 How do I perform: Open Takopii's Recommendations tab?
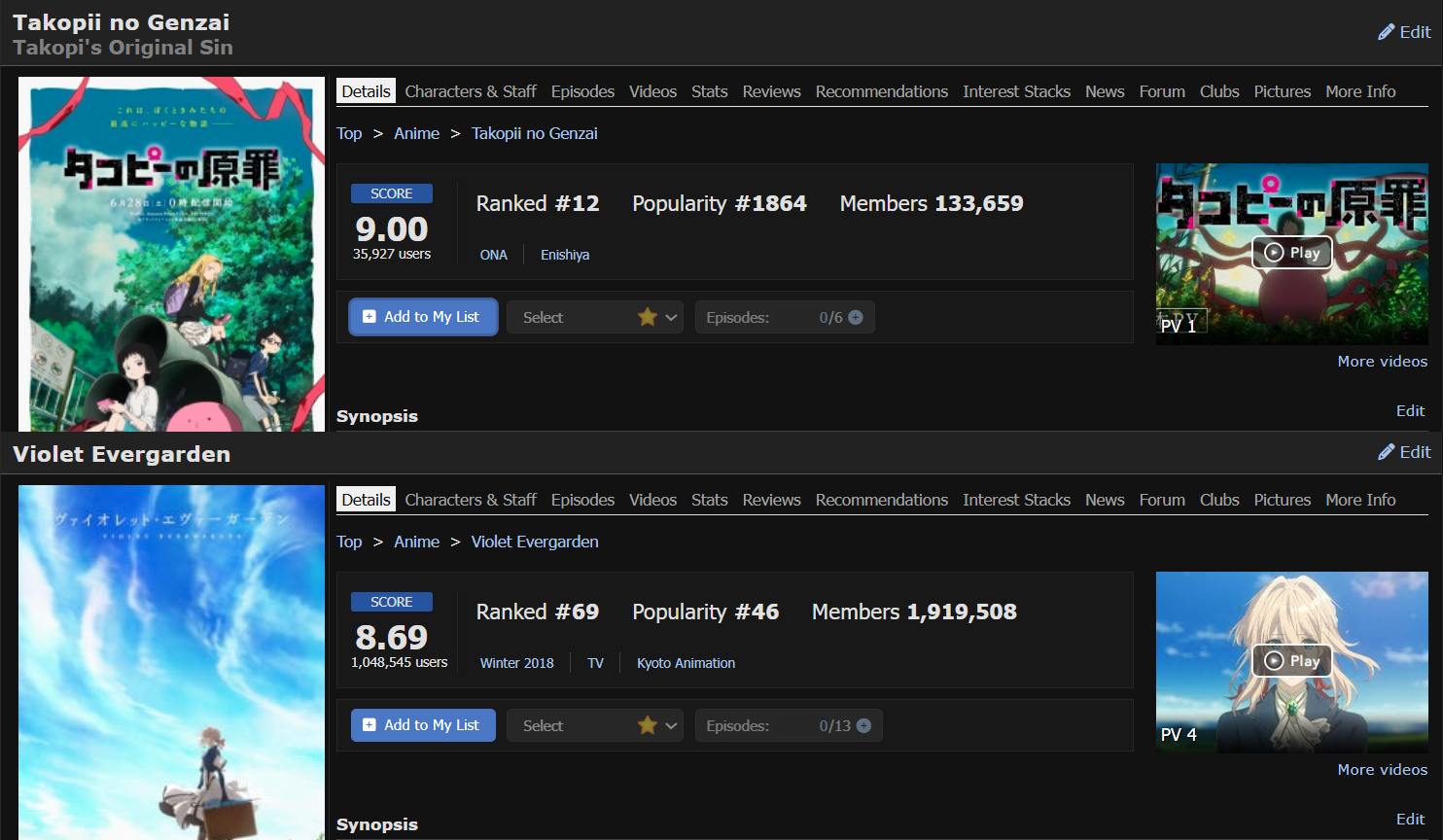882,91
